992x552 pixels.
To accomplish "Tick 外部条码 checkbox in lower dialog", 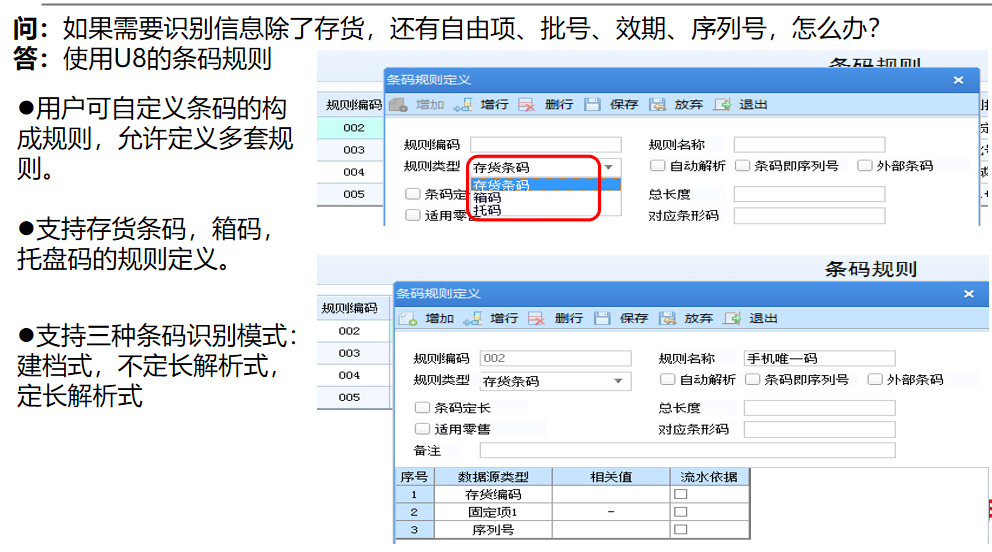I will point(875,379).
